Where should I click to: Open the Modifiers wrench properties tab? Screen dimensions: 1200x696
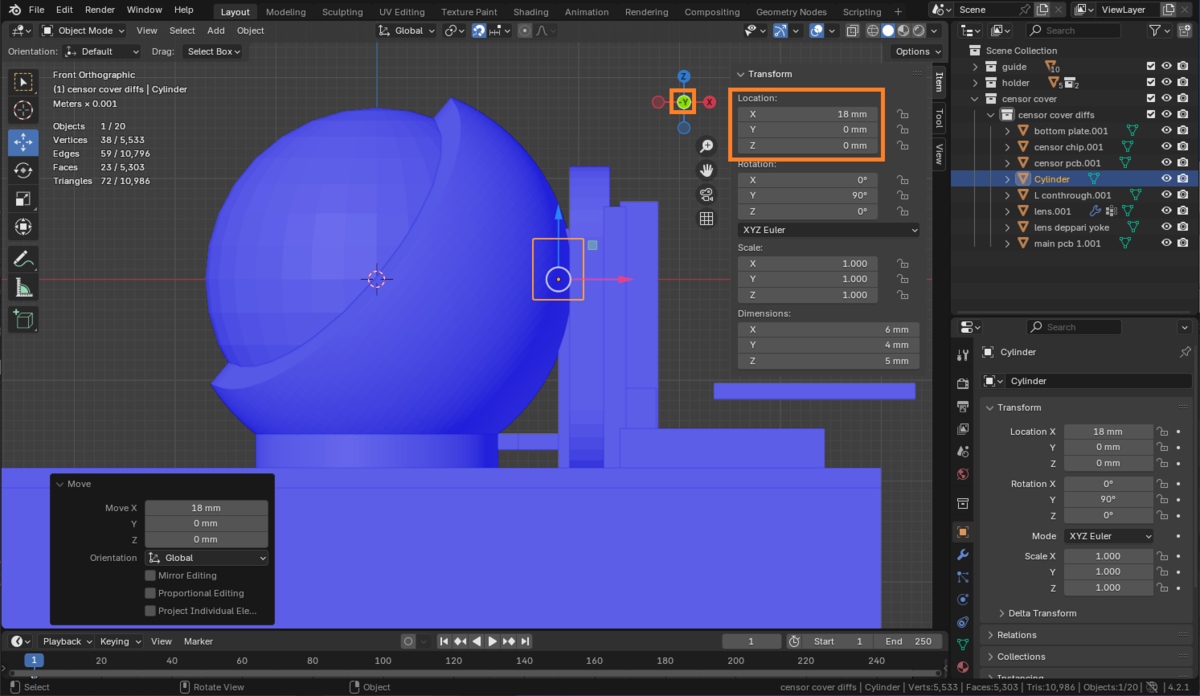[962, 554]
